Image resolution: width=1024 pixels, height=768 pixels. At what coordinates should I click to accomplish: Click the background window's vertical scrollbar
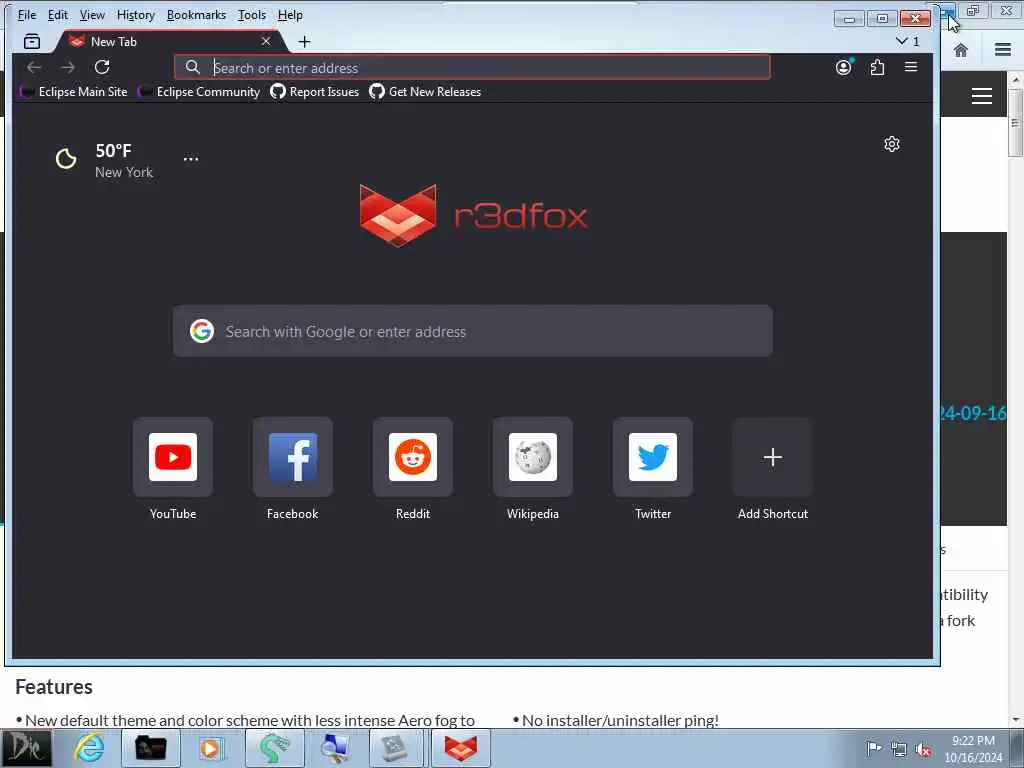pos(1016,123)
